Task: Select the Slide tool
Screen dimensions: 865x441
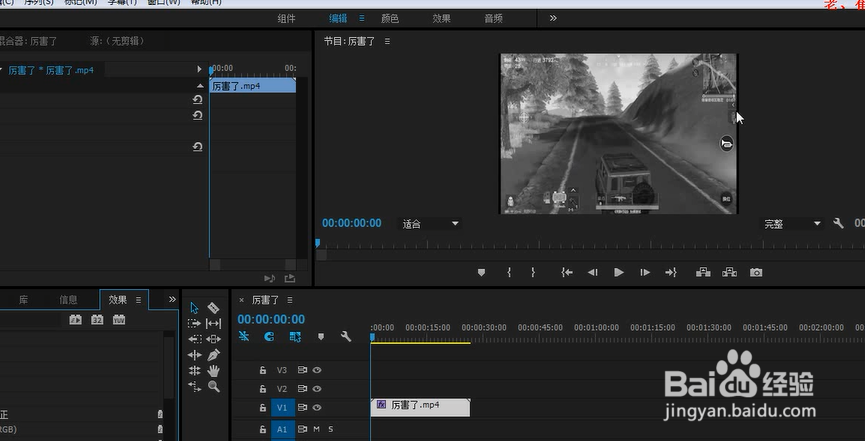Action: coord(213,339)
